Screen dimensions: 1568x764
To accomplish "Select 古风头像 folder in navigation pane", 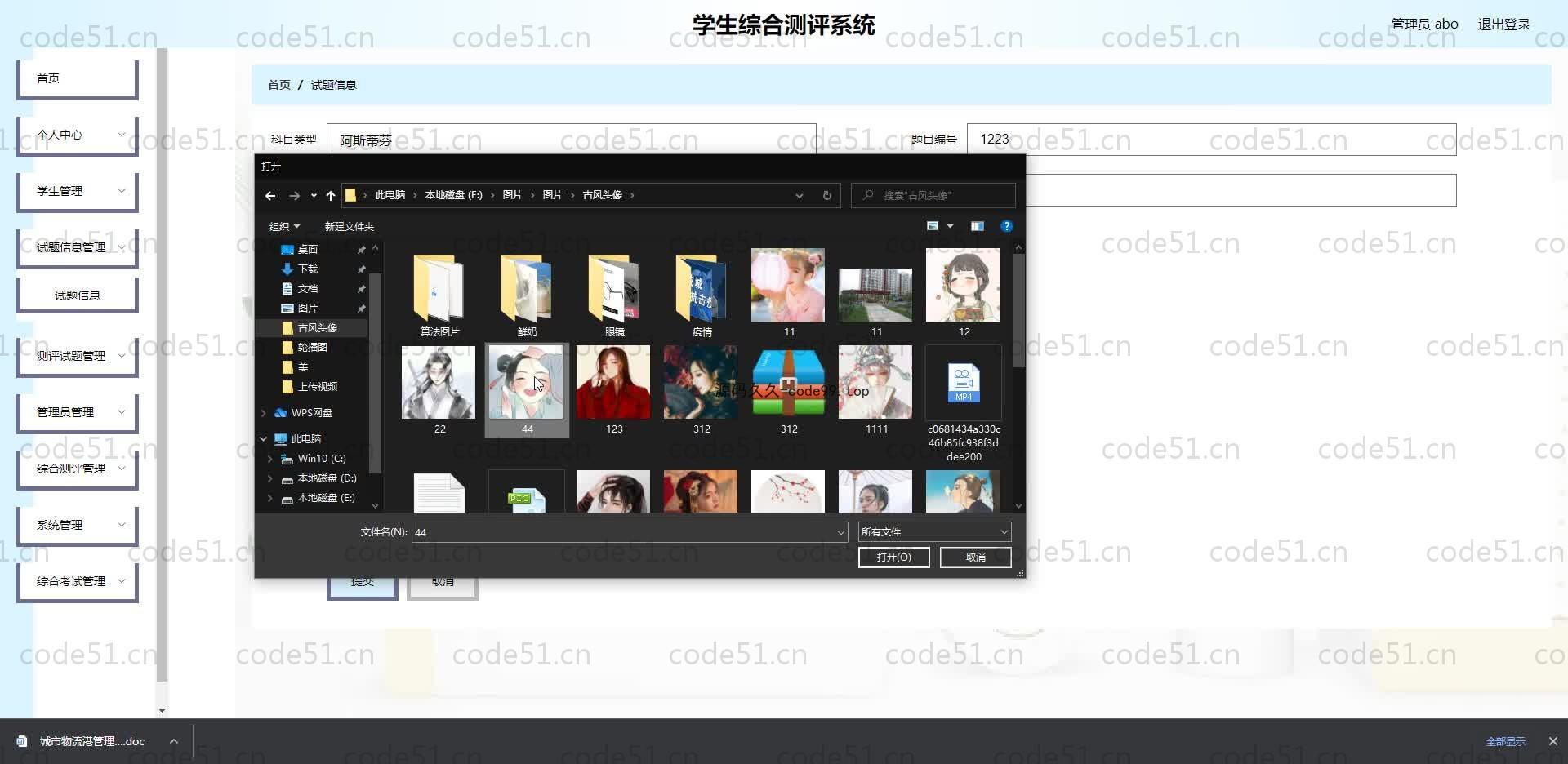I will [x=317, y=328].
